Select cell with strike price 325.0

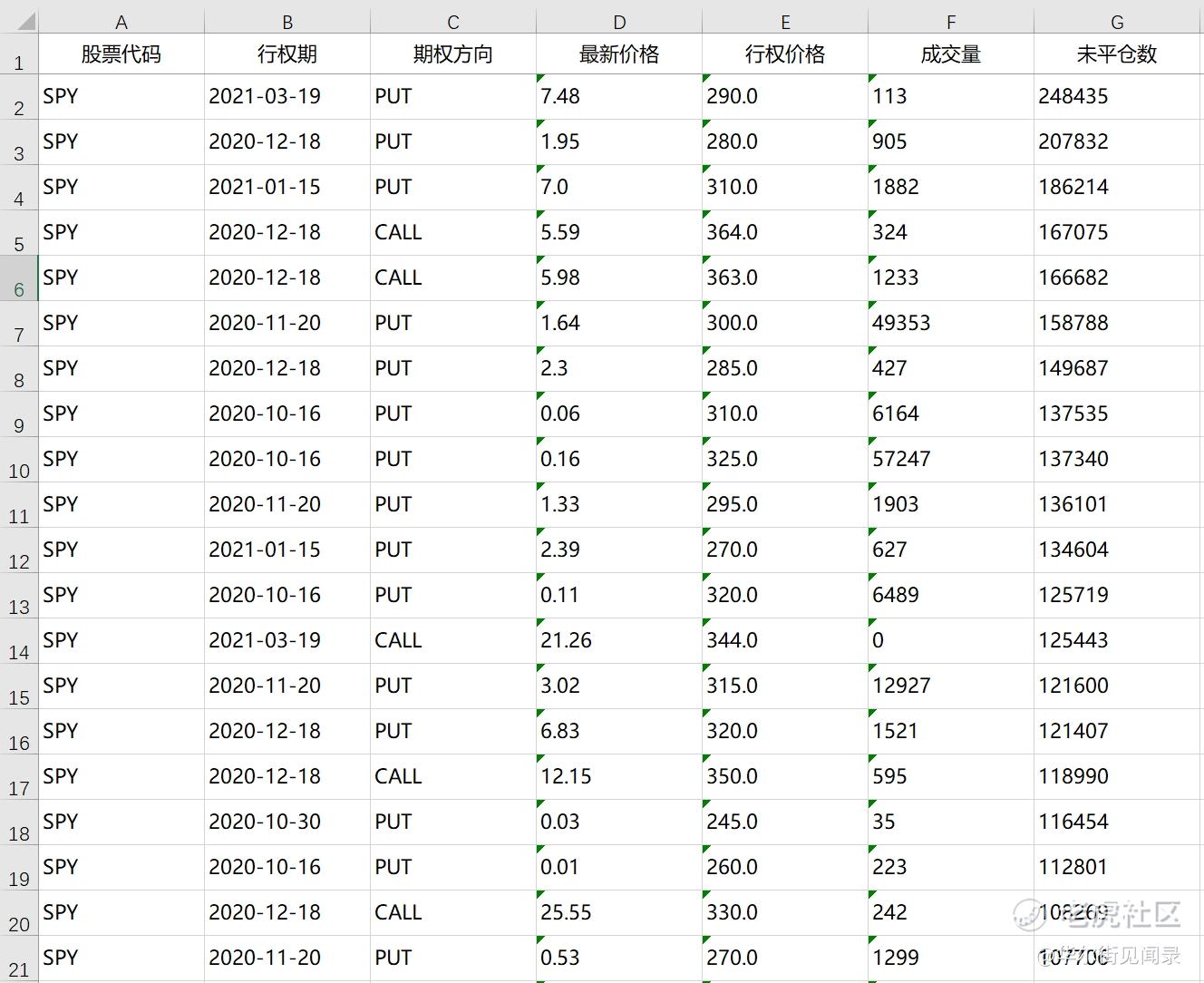point(785,460)
